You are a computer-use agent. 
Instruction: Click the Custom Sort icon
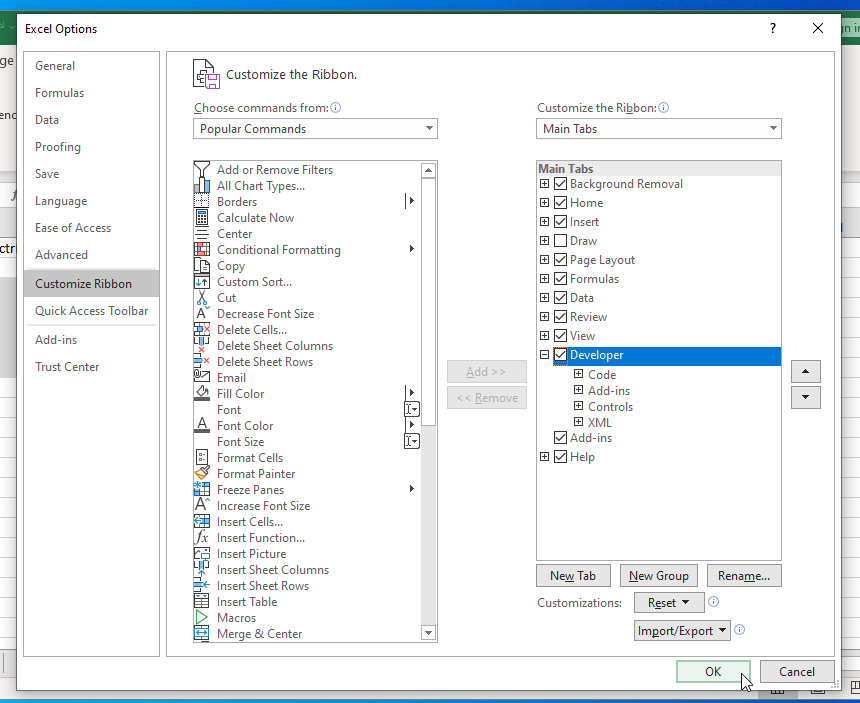coord(202,282)
